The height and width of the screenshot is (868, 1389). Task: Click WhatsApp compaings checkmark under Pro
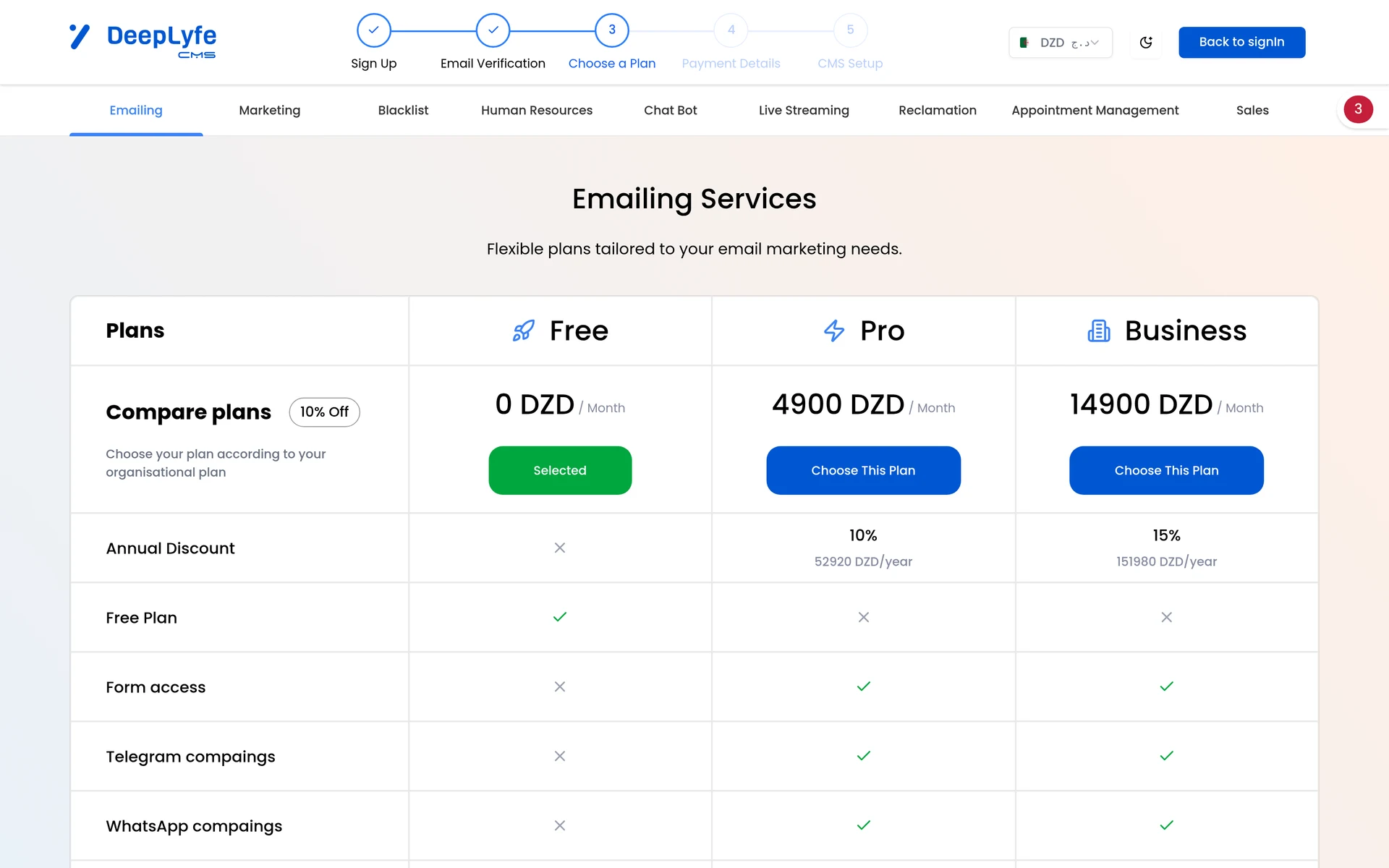[864, 825]
